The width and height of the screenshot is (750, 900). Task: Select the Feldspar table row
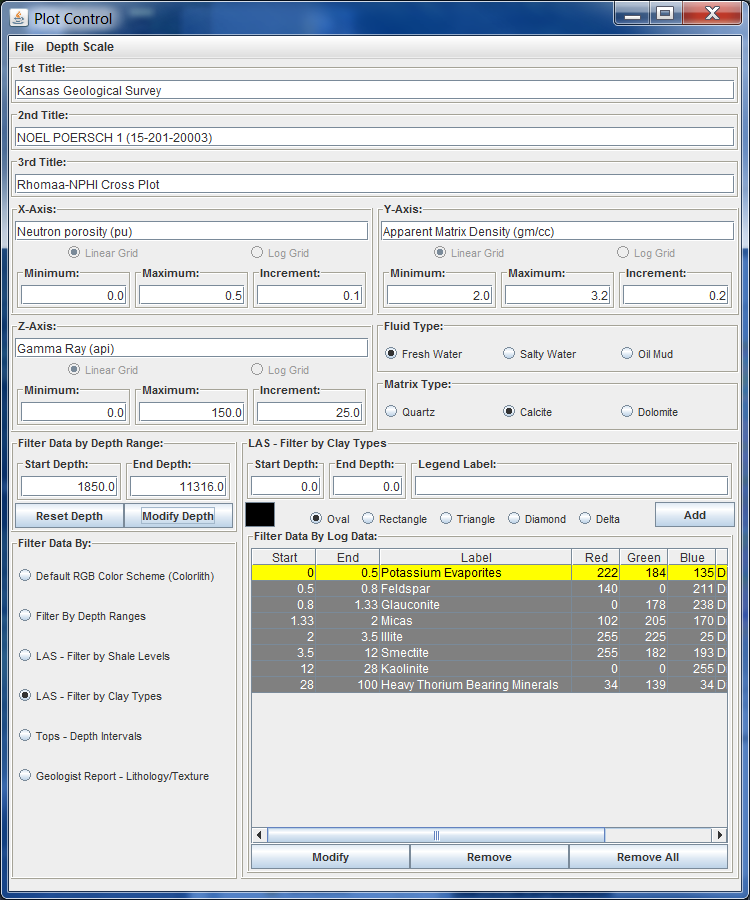pos(489,588)
